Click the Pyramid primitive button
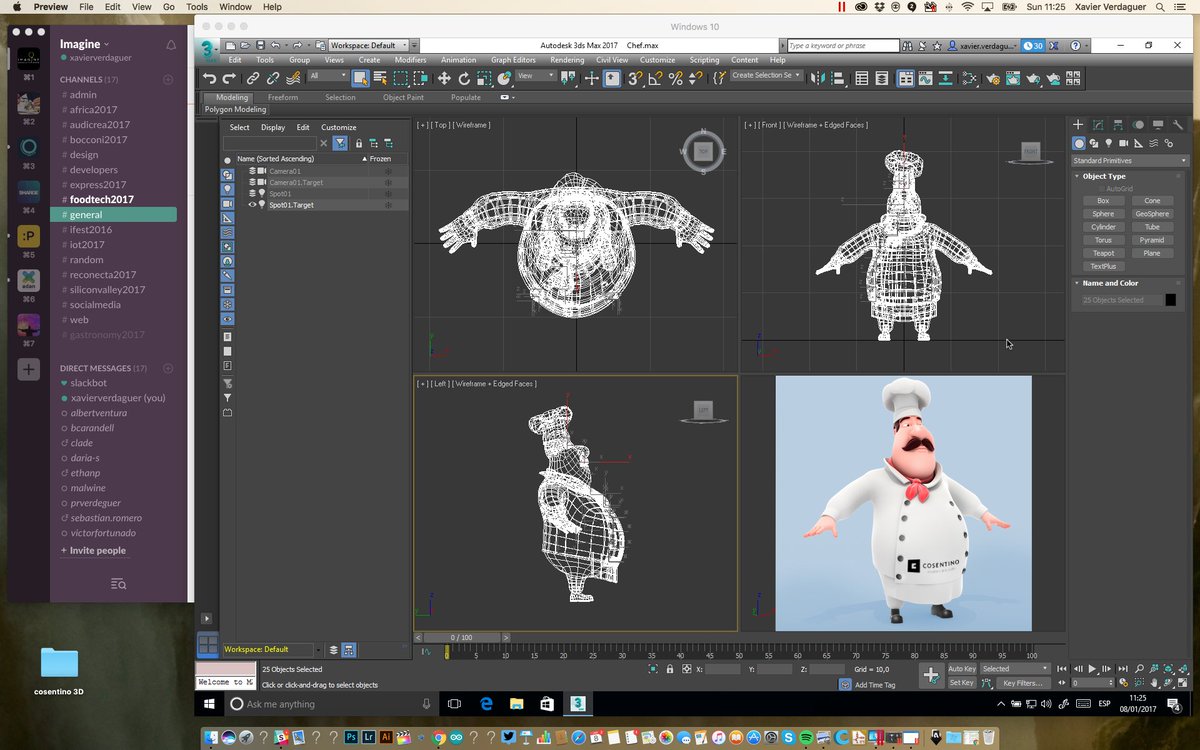 click(x=1152, y=240)
